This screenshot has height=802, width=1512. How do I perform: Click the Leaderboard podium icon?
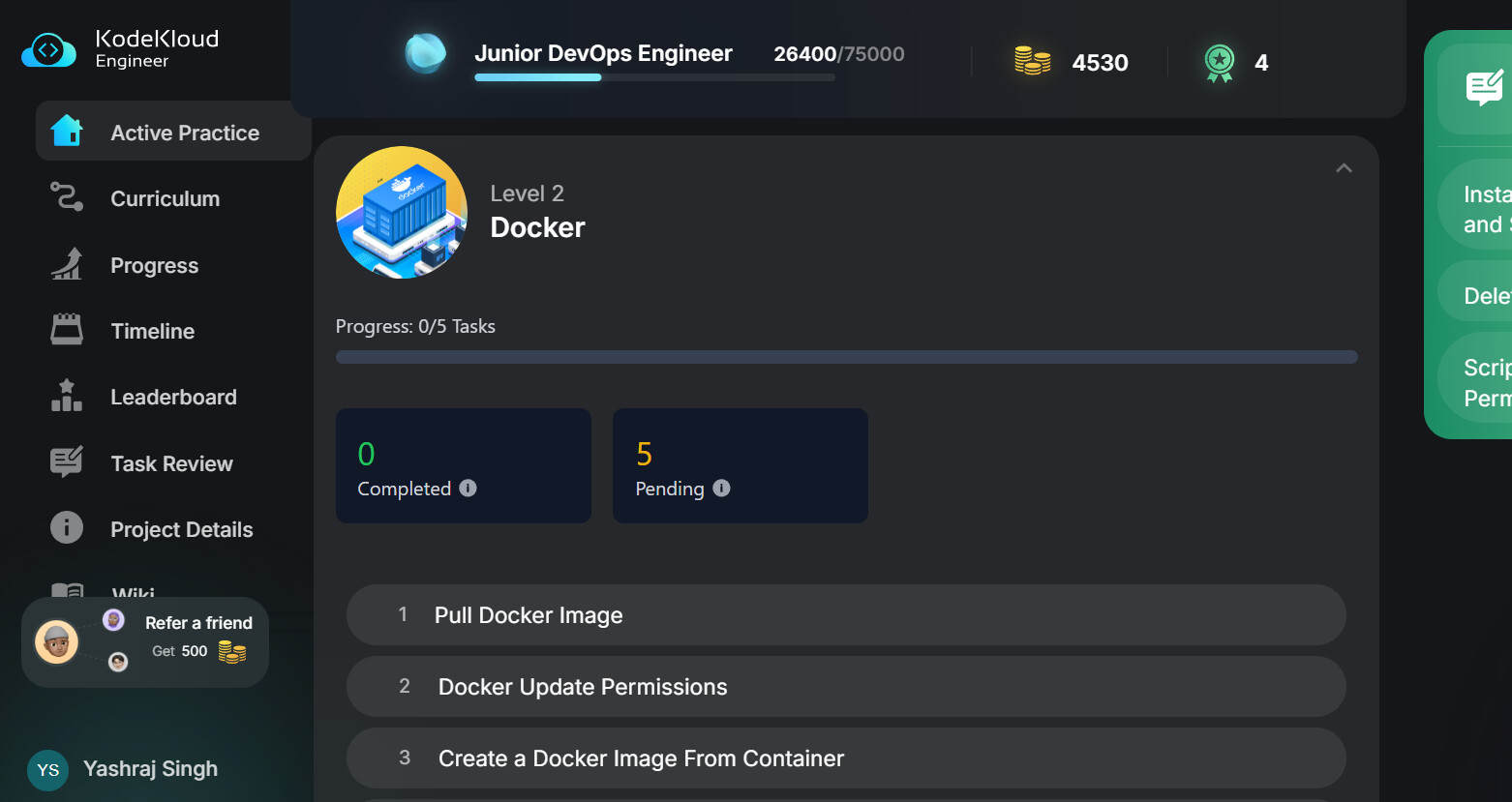(67, 396)
